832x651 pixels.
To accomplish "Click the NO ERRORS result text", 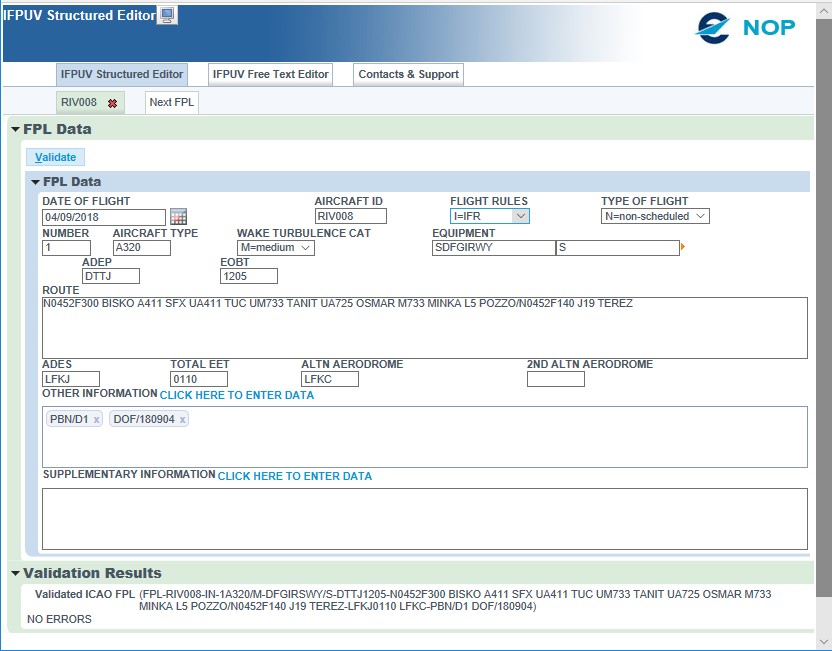I will point(59,619).
